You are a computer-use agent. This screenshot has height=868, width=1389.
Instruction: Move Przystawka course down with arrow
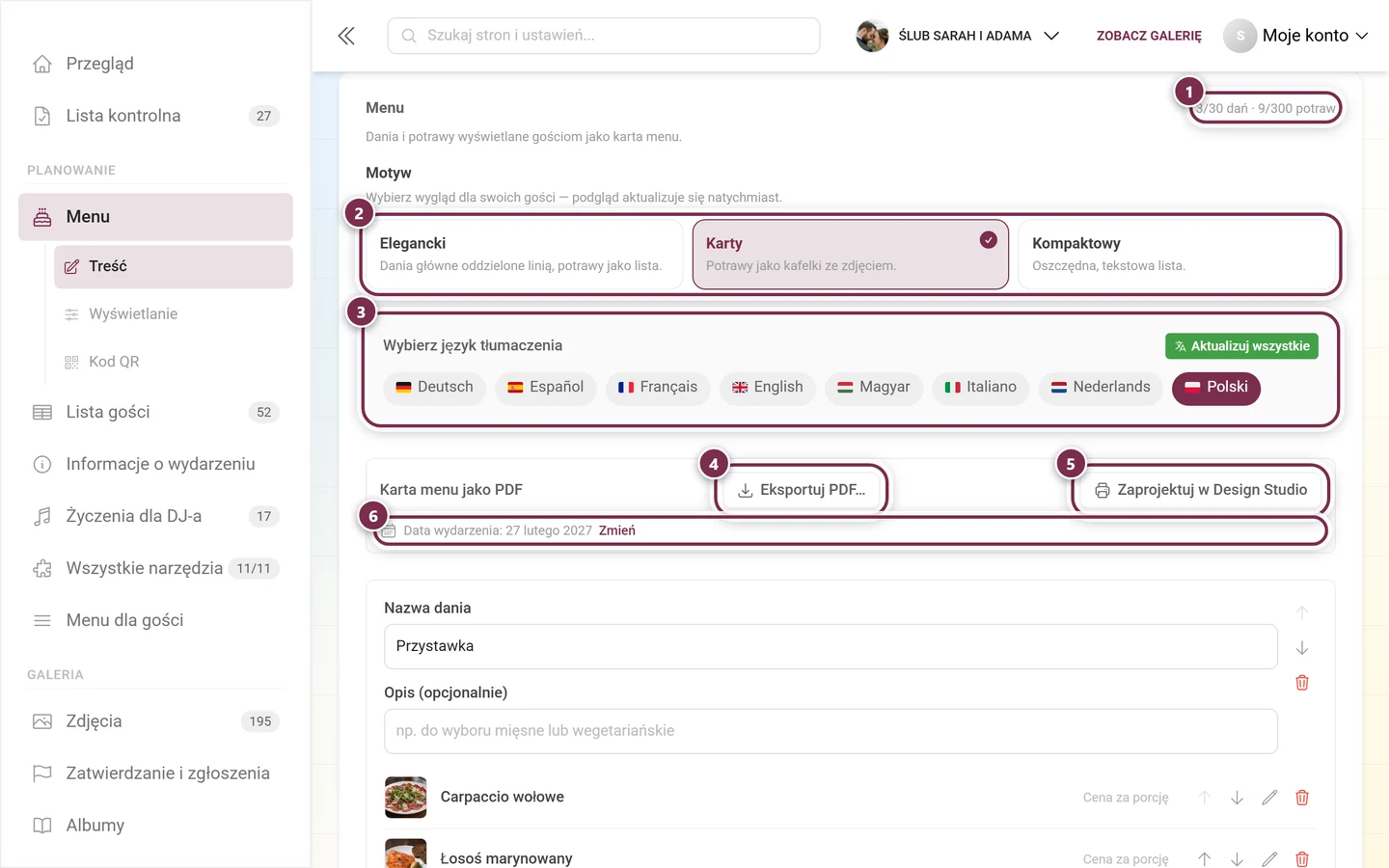click(x=1302, y=648)
